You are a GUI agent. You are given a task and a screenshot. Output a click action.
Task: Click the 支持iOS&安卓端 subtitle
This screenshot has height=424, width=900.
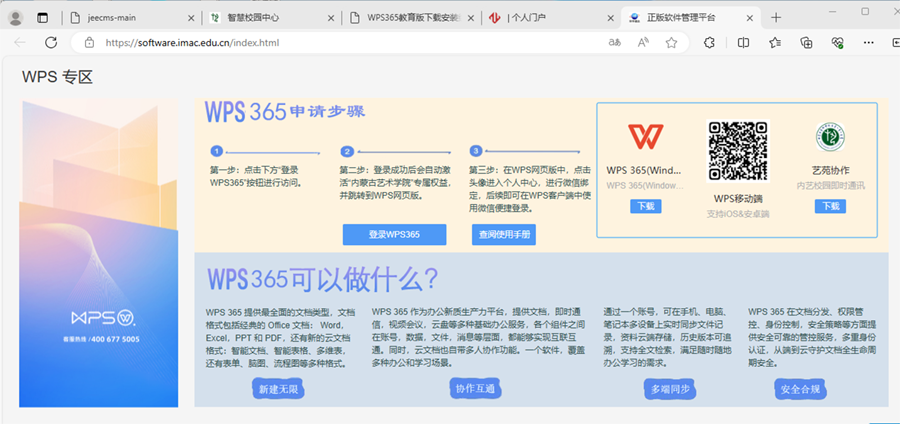(738, 213)
